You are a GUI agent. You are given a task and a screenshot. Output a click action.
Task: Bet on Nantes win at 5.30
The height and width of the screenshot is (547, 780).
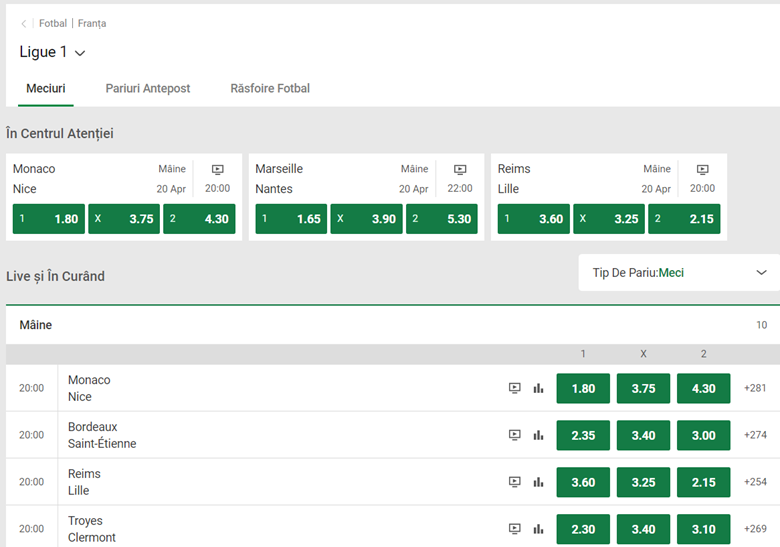coord(442,219)
